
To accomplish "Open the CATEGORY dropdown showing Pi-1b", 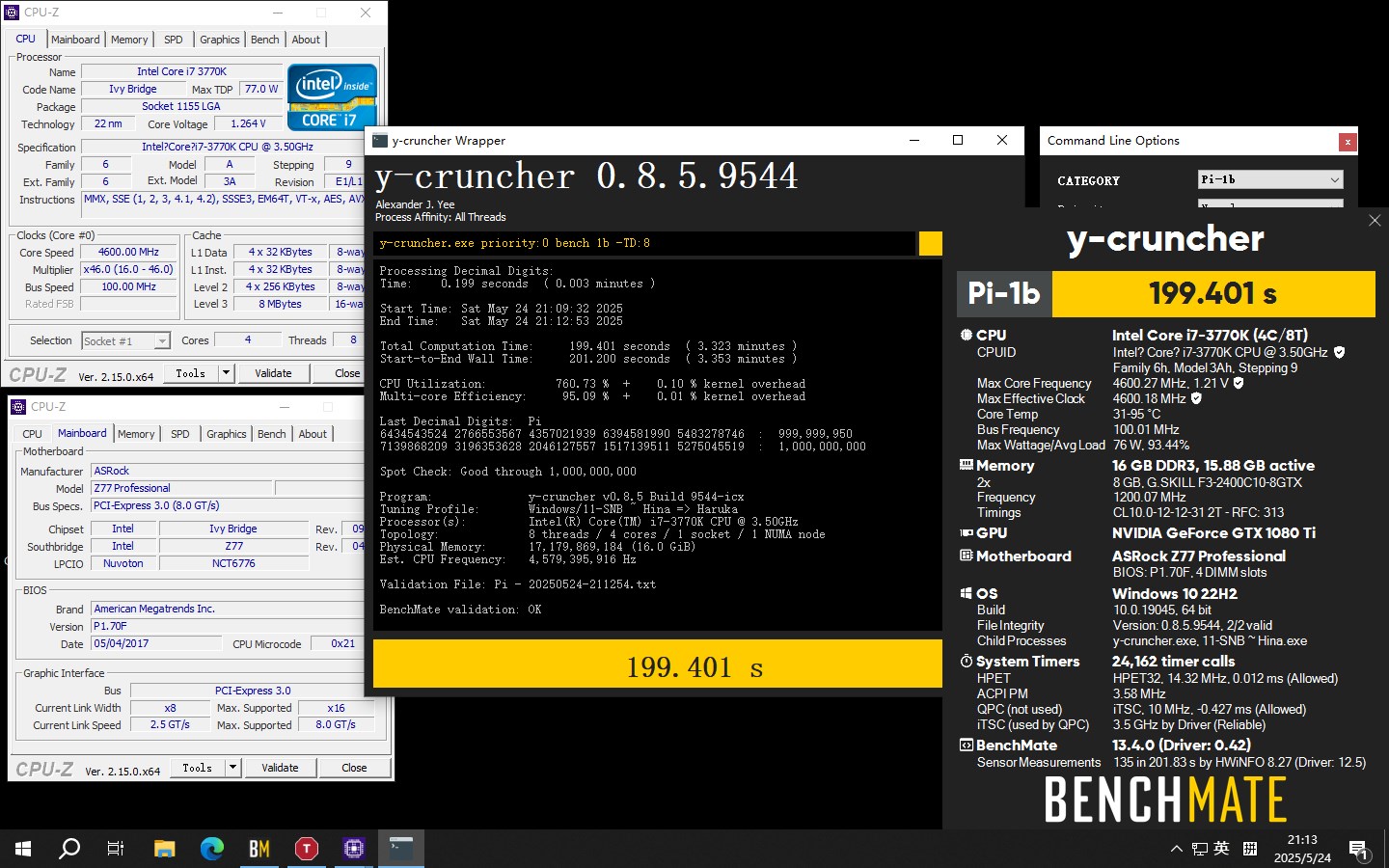I will click(x=1270, y=180).
